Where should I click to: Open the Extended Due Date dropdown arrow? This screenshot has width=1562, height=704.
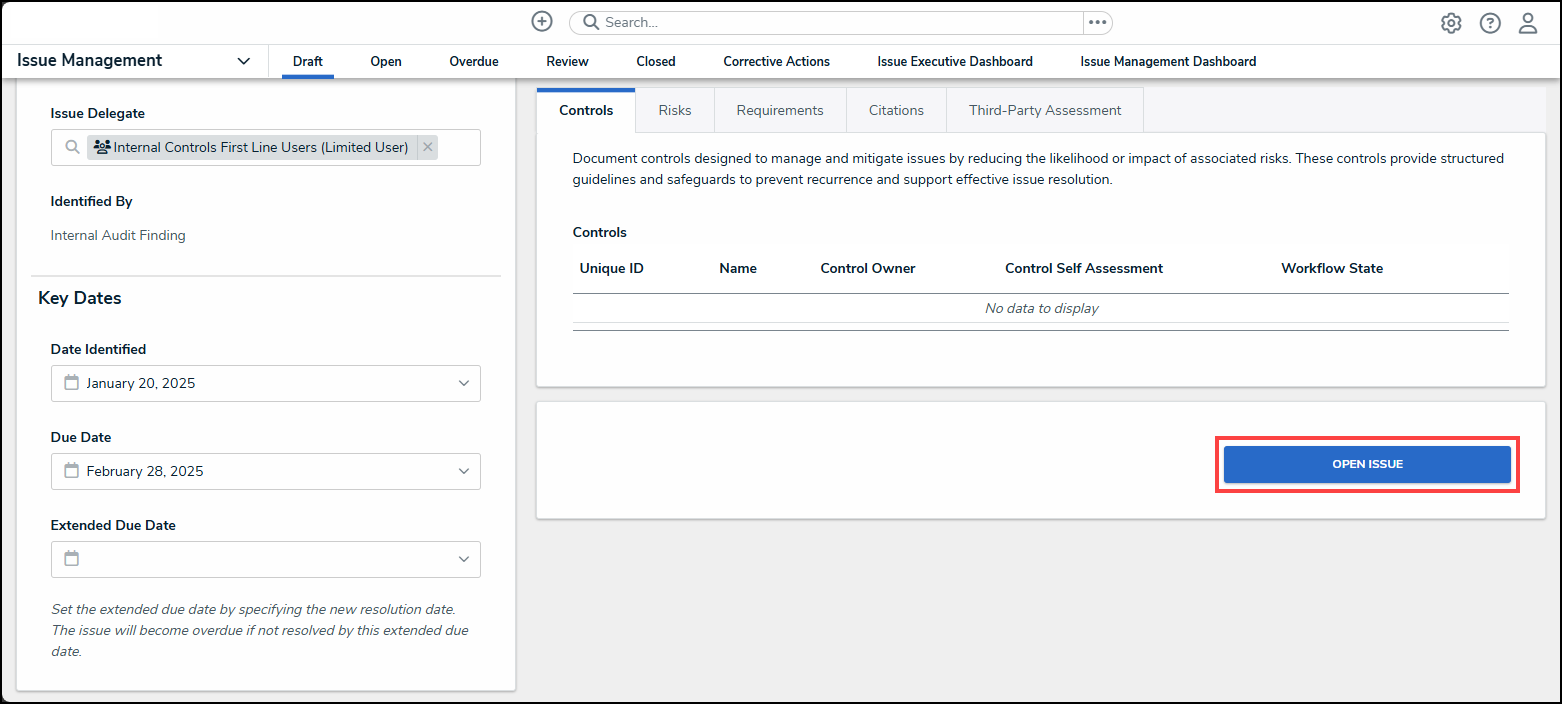(463, 559)
